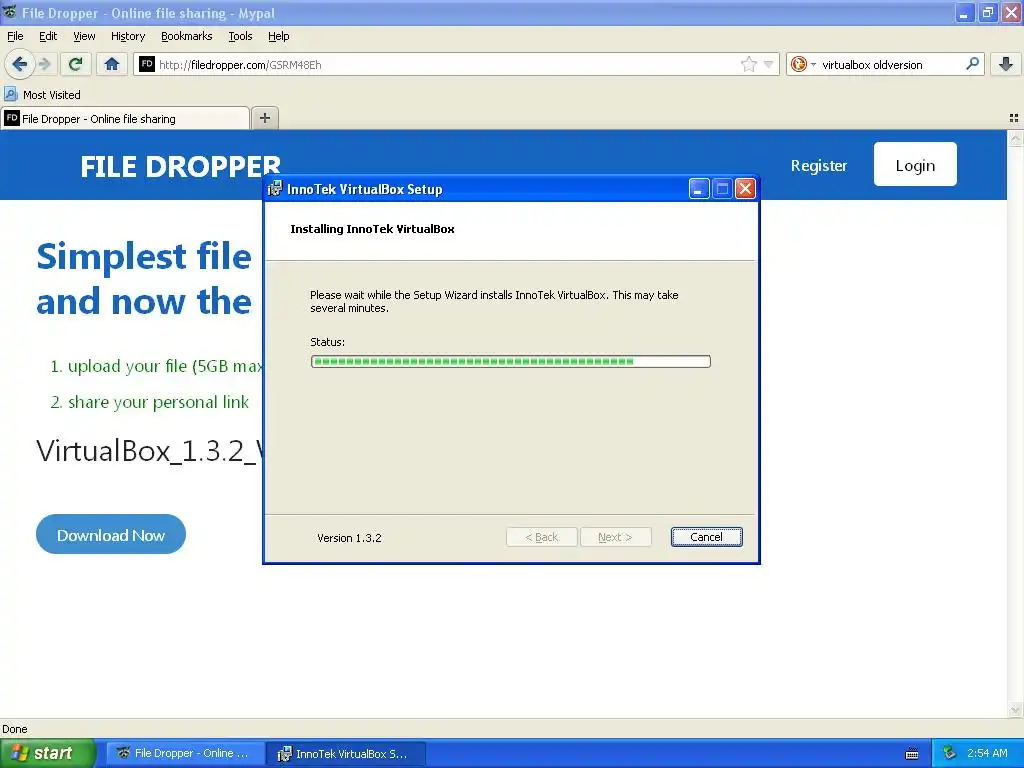Viewport: 1024px width, 768px height.
Task: Click the system tray network icon
Action: [x=949, y=753]
